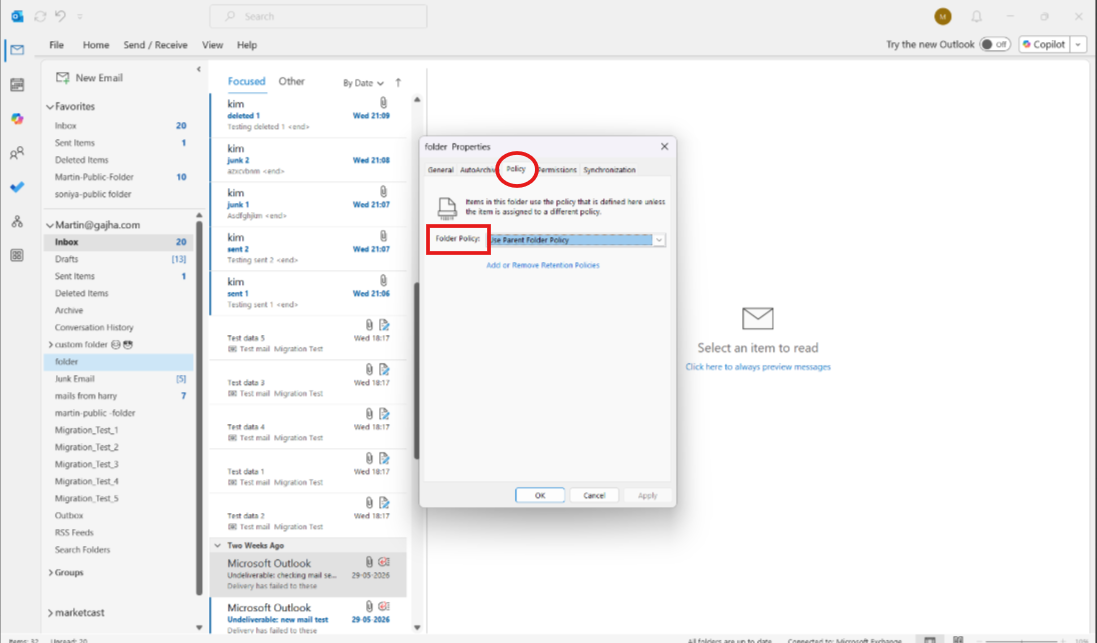
Task: Close the folder Properties dialog
Action: tap(664, 146)
